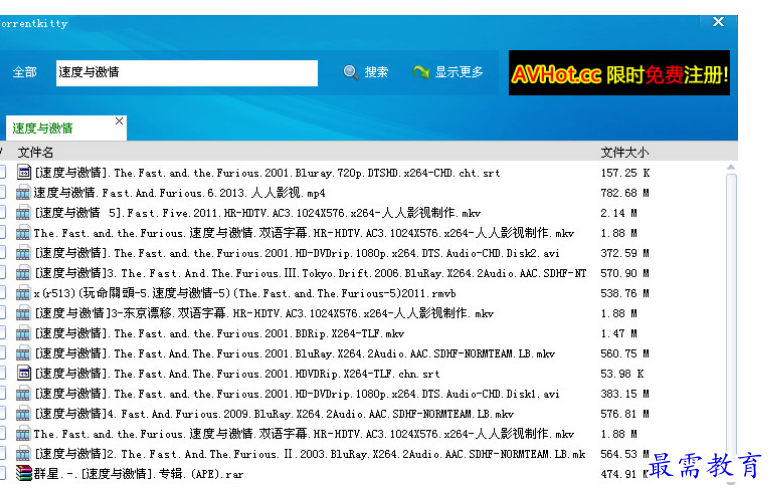
Task: Tick checkbox for Fast.And.Furious.6.2013 mp4 row
Action: tap(2, 193)
